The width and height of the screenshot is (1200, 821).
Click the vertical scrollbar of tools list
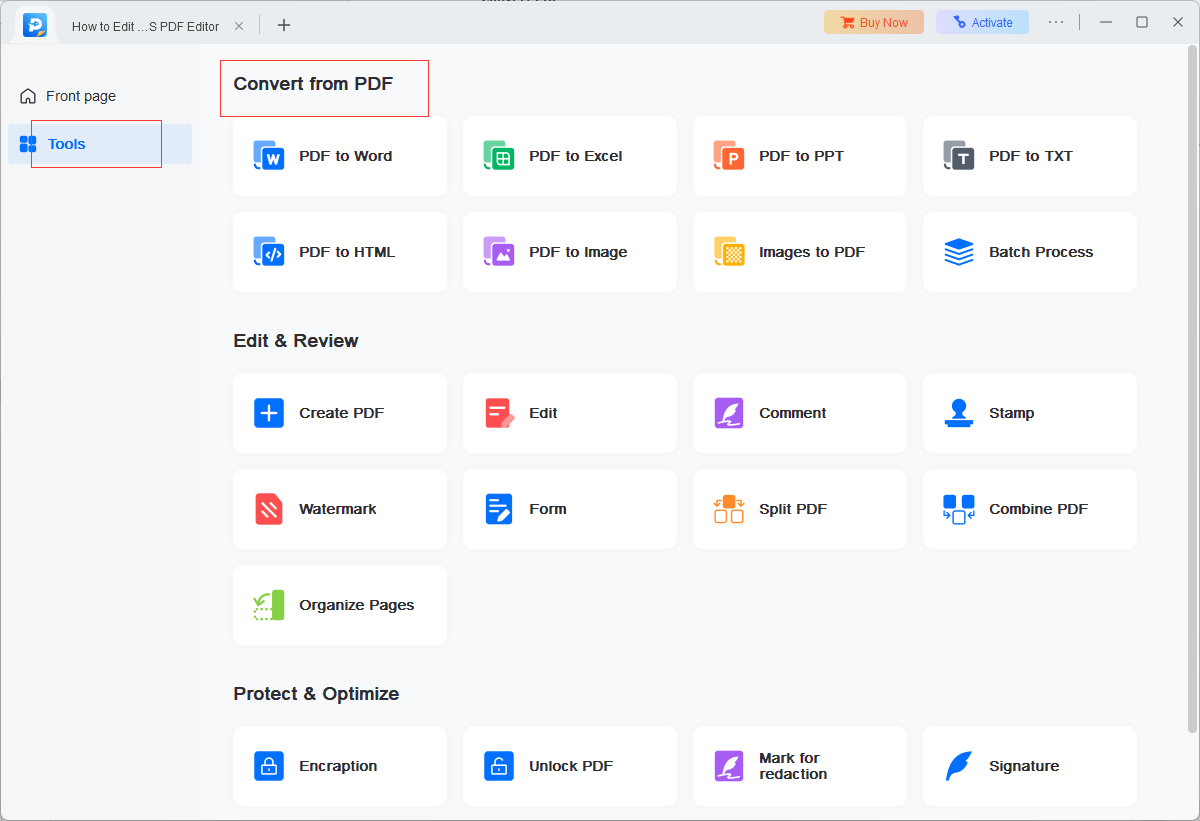tap(1191, 390)
